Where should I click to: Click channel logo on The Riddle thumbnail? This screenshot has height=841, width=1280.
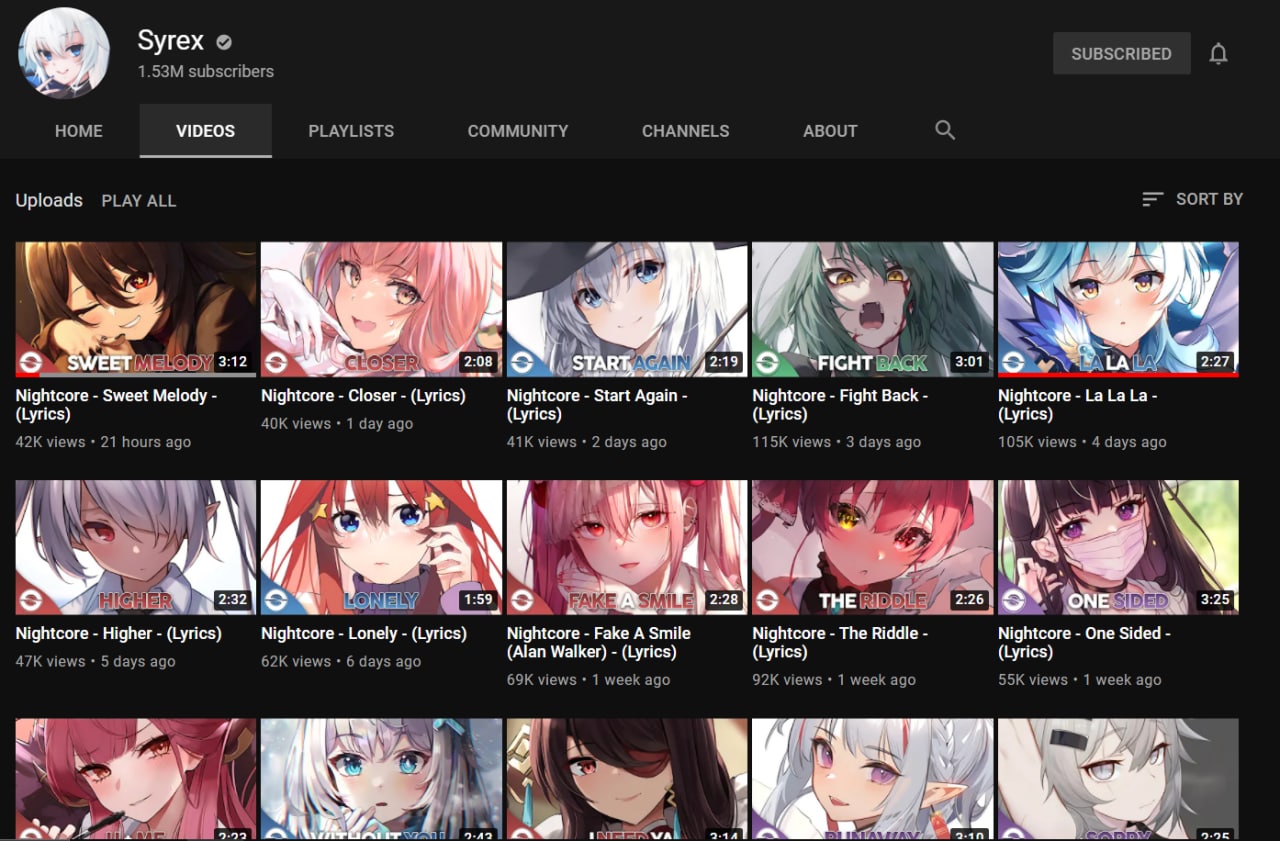point(768,600)
